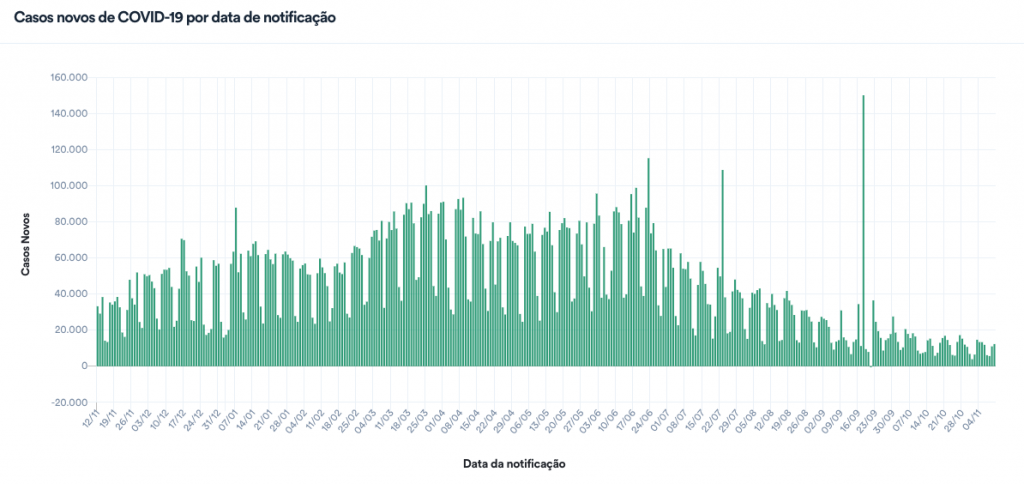Click the 100.000 y-axis label
Viewport: 1024px width, 484px height.
pyautogui.click(x=69, y=186)
